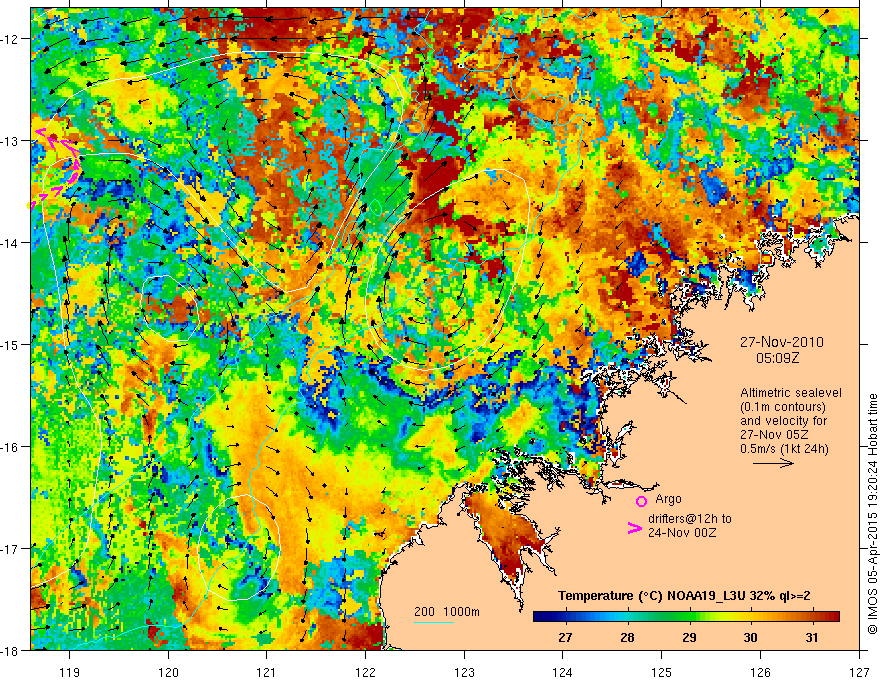Click the longitude axis label '119'
Screen dimensions: 880x680
(x=70, y=672)
